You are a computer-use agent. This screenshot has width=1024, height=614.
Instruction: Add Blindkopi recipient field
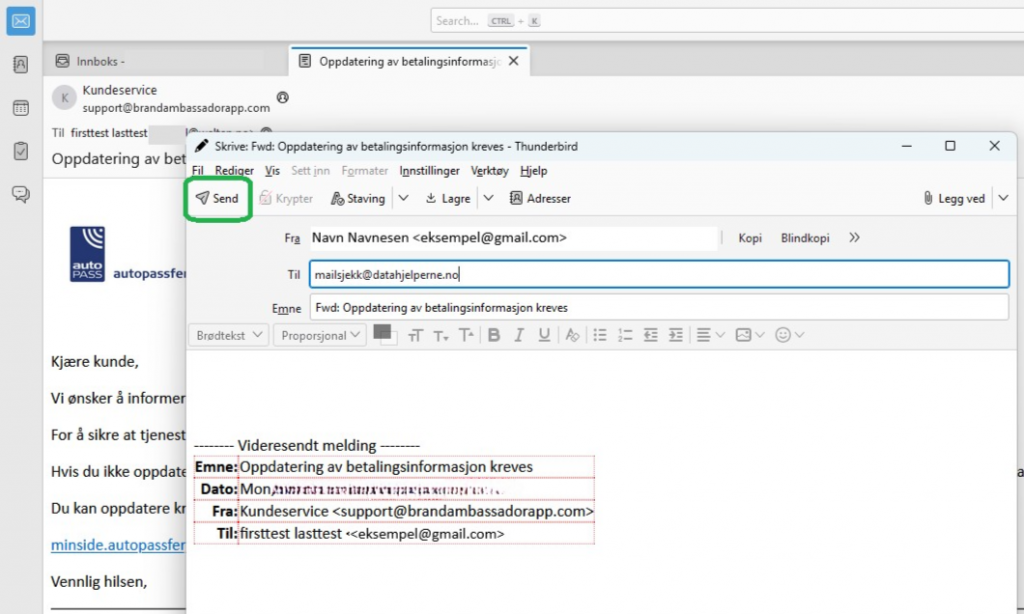click(805, 238)
